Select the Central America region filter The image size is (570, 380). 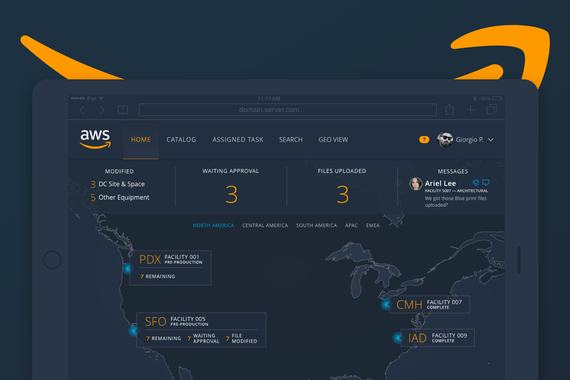265,225
